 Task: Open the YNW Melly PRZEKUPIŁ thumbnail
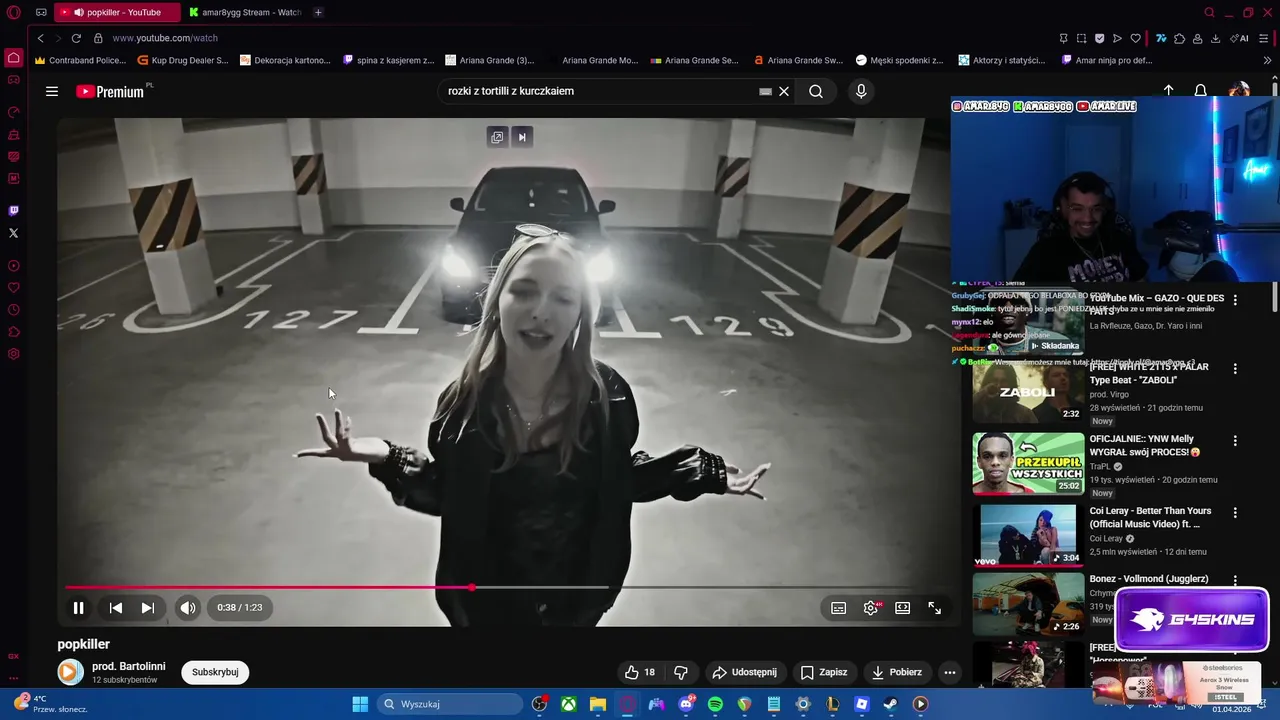pyautogui.click(x=1028, y=463)
